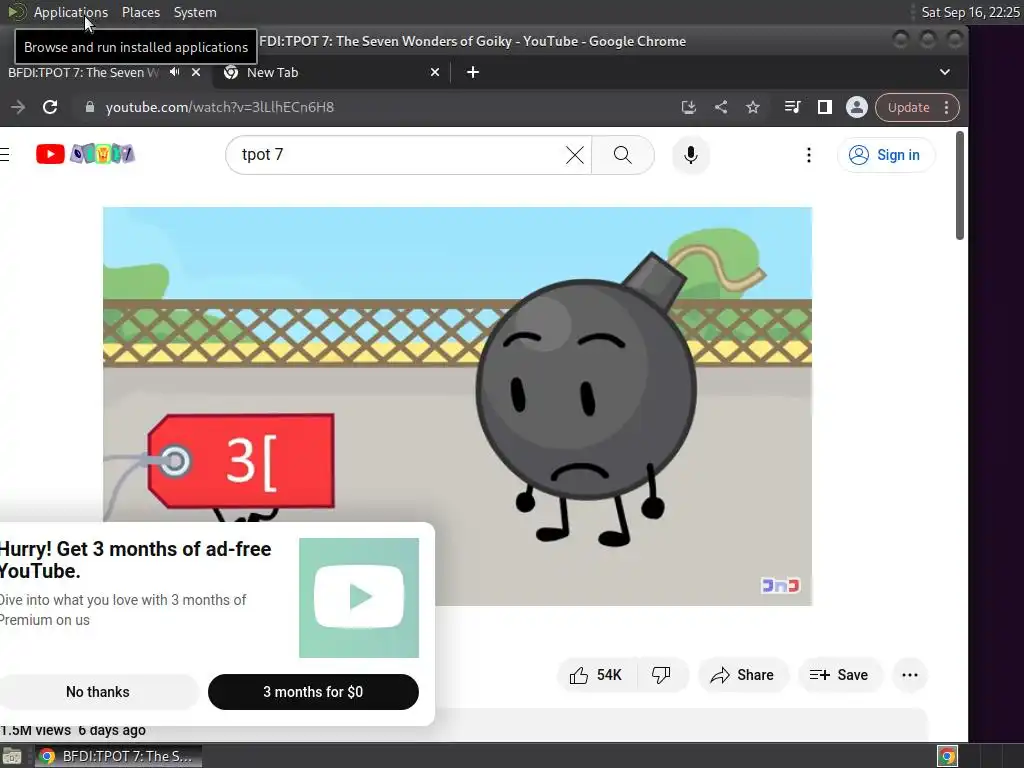Click the site lock icon in the address bar
Screen dimensions: 1024x768
(89, 107)
